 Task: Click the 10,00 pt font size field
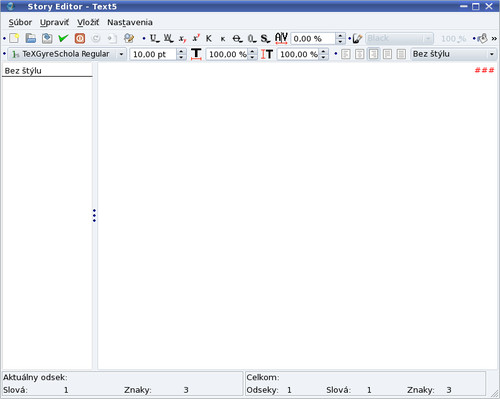[153, 54]
